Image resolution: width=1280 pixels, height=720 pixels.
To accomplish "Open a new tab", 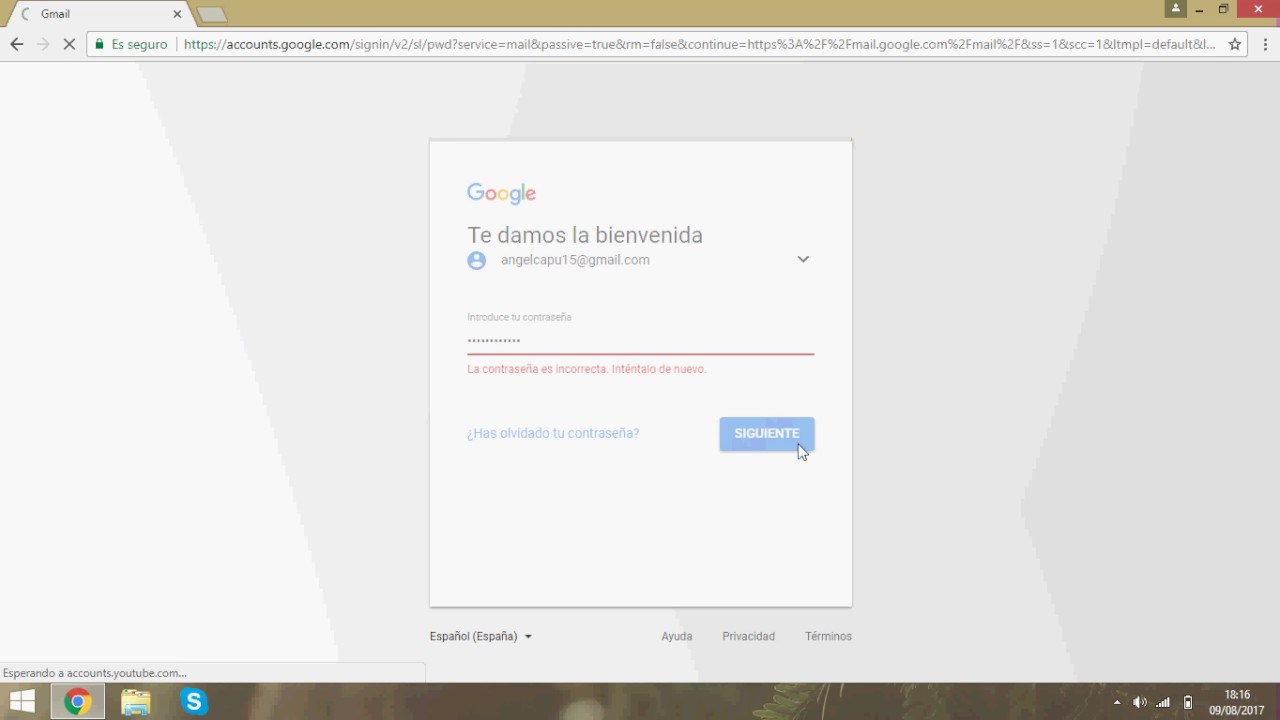I will (212, 14).
